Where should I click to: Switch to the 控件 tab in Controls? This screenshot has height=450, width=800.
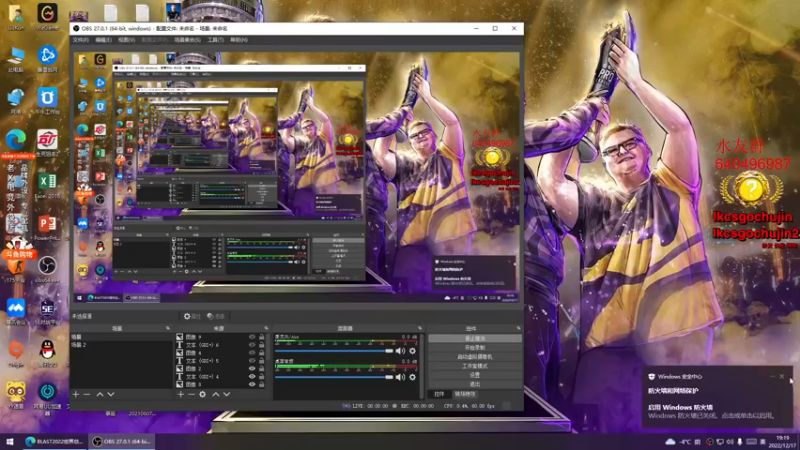coord(439,394)
